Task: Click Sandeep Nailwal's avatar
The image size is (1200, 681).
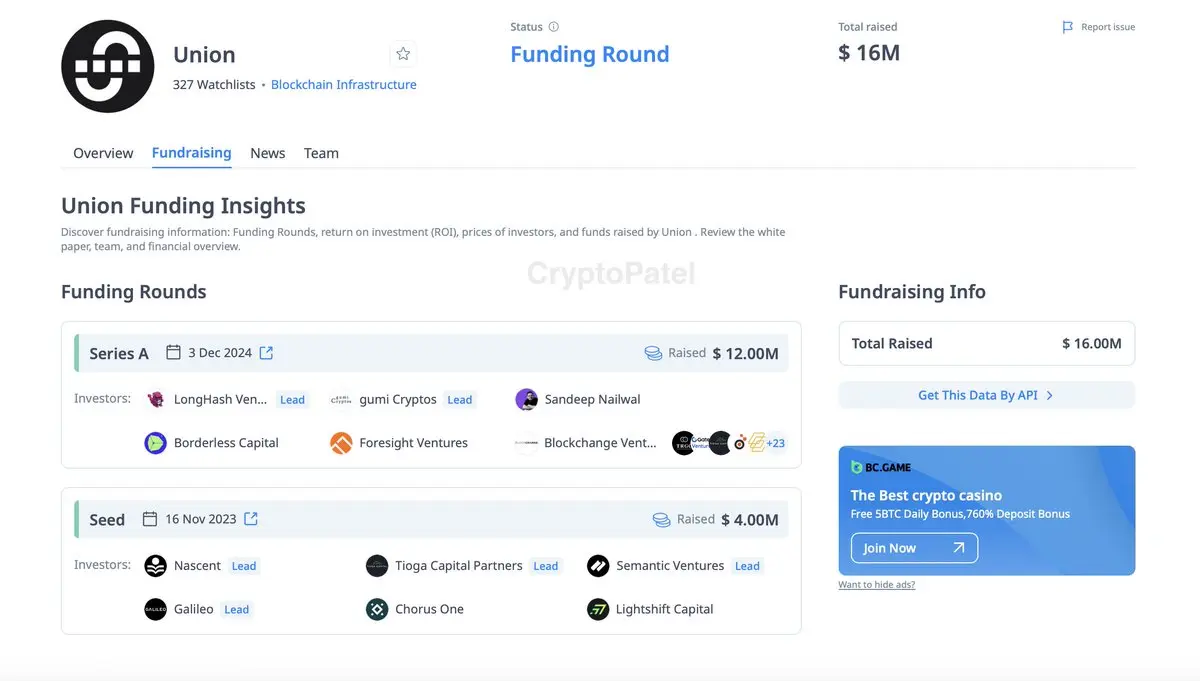Action: [526, 399]
